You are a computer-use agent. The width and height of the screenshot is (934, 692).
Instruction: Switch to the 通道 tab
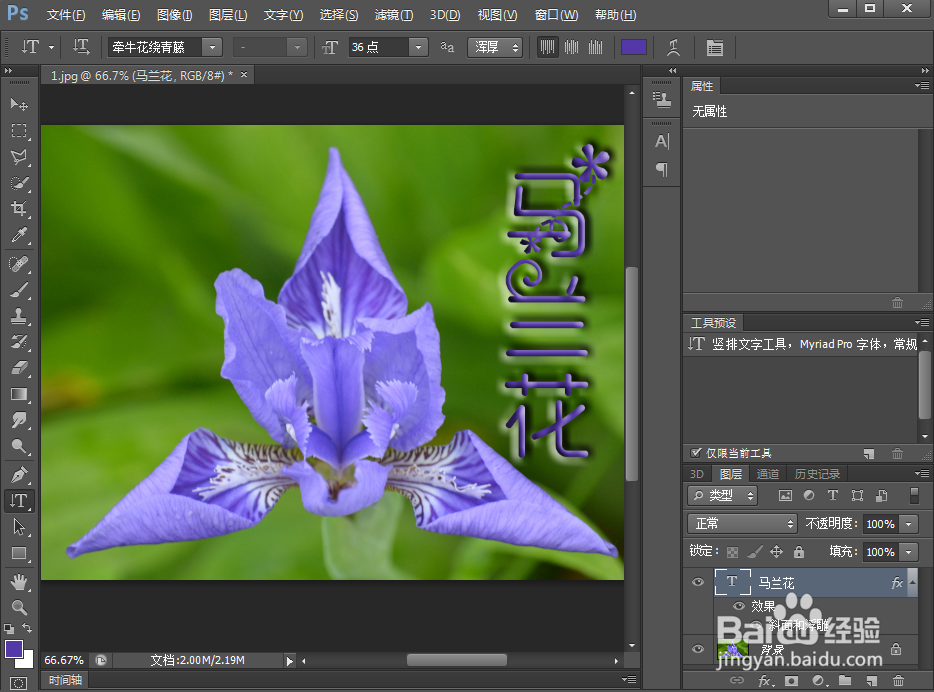coord(768,474)
